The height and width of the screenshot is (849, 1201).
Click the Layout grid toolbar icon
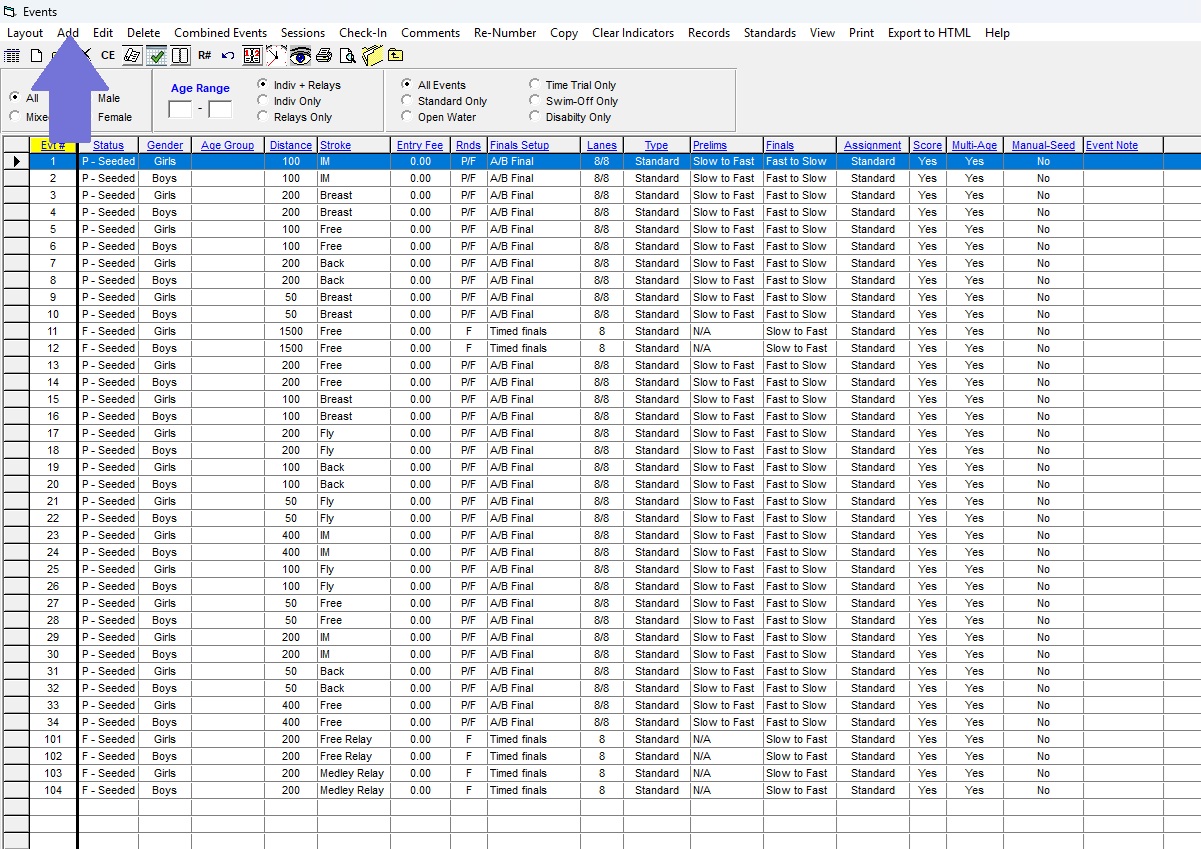(12, 55)
